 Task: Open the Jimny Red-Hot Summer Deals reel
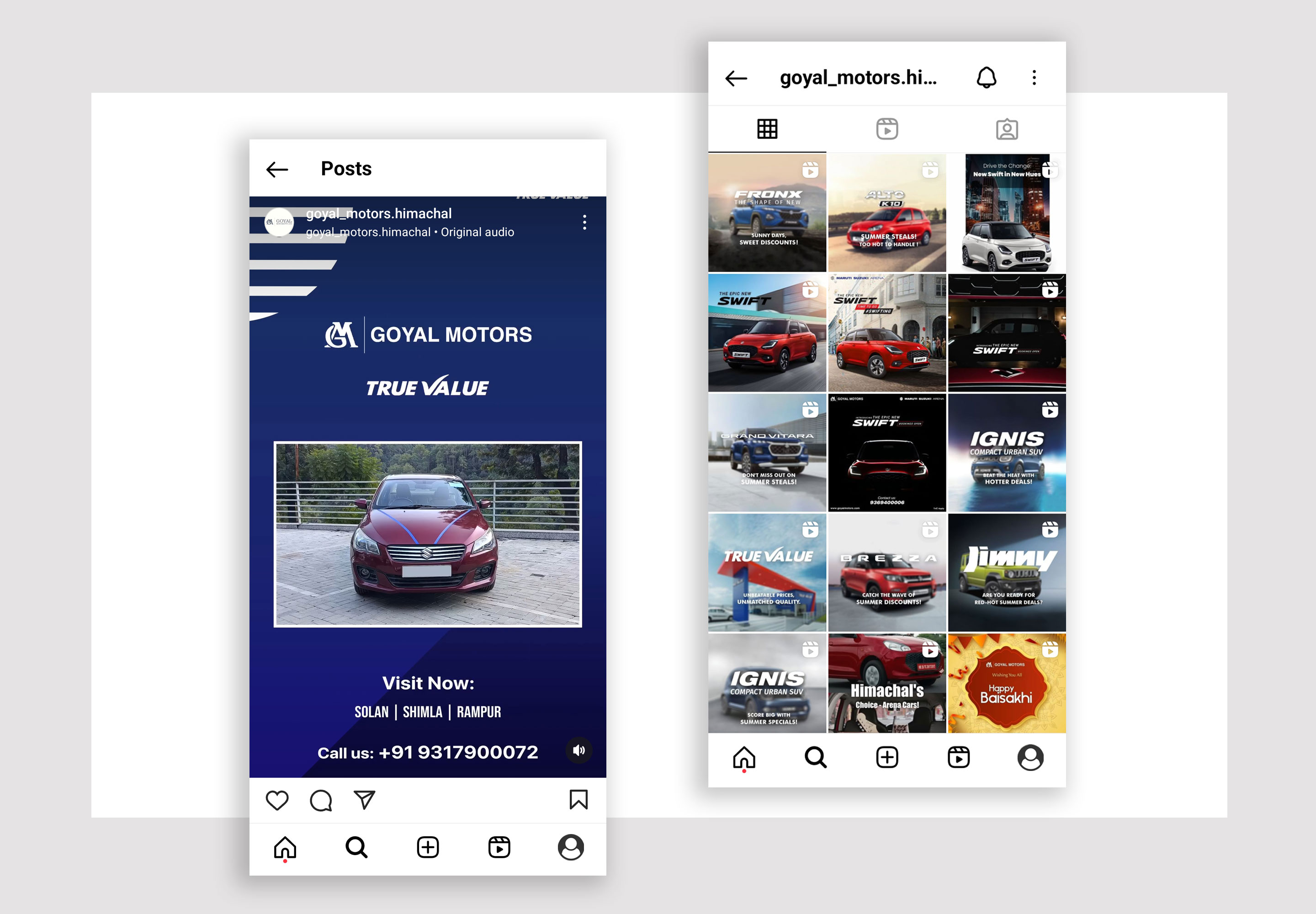click(x=1007, y=573)
